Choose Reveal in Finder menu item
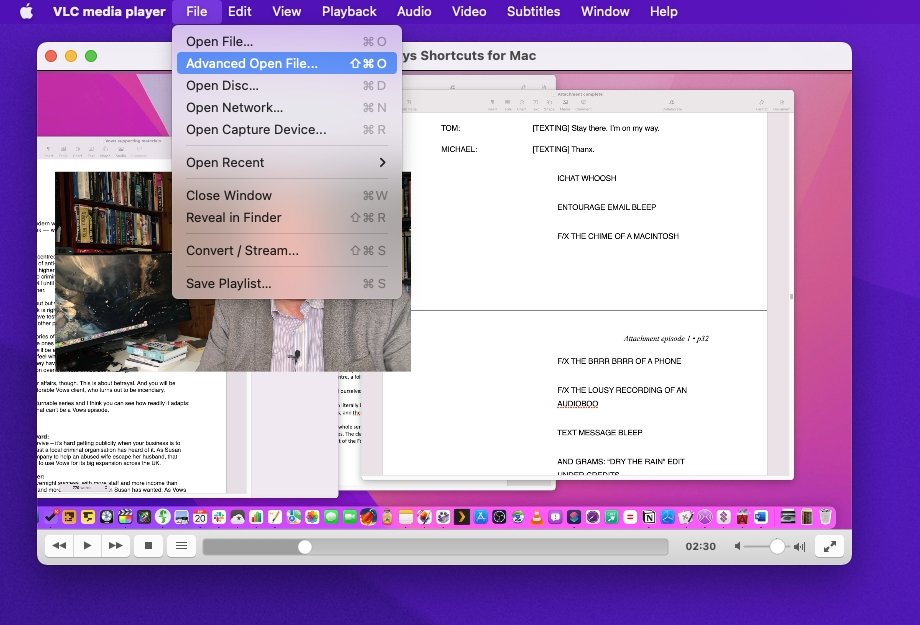 pyautogui.click(x=286, y=218)
